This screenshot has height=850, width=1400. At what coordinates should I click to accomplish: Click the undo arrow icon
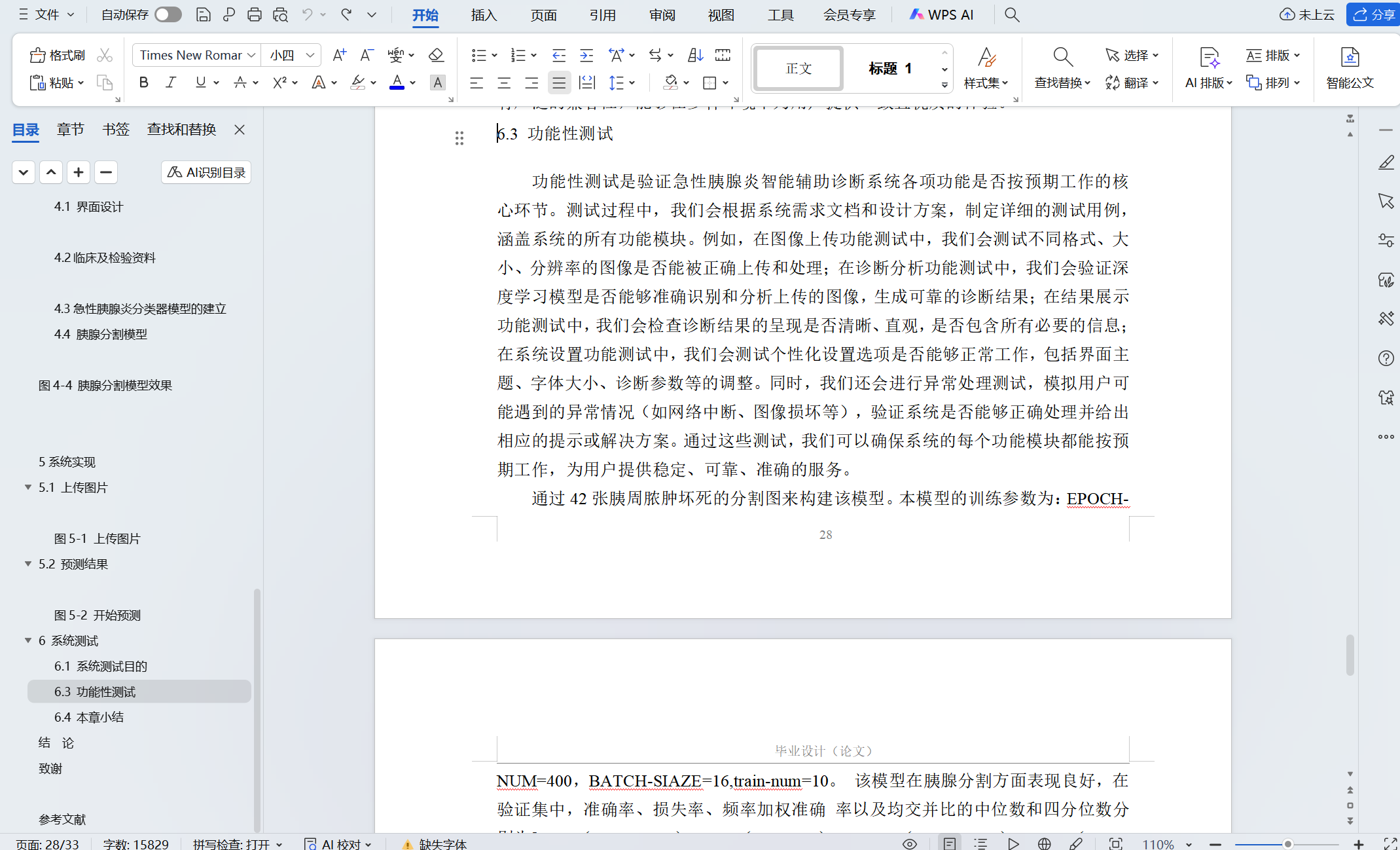[307, 14]
